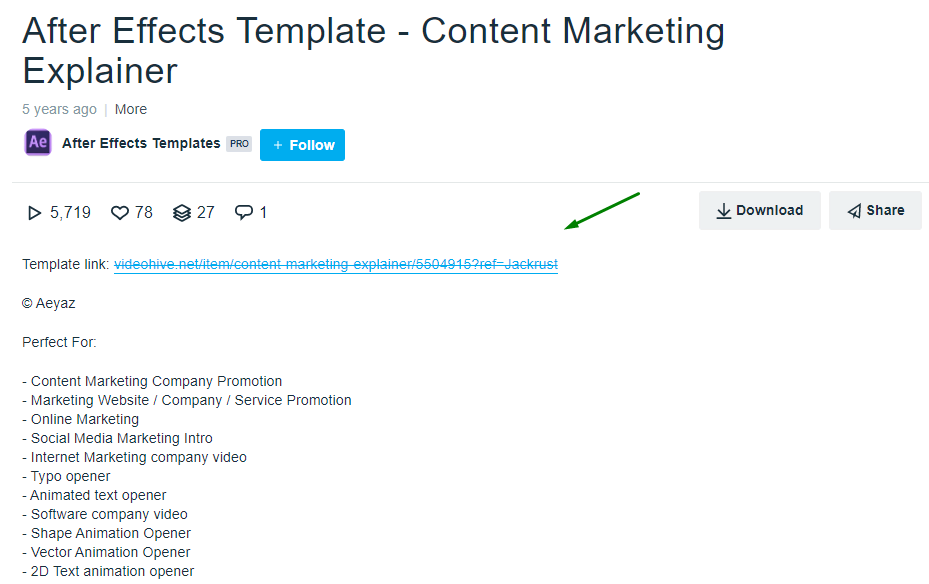Image resolution: width=929 pixels, height=584 pixels.
Task: Click the "5 years ago" timestamp
Action: (x=60, y=109)
